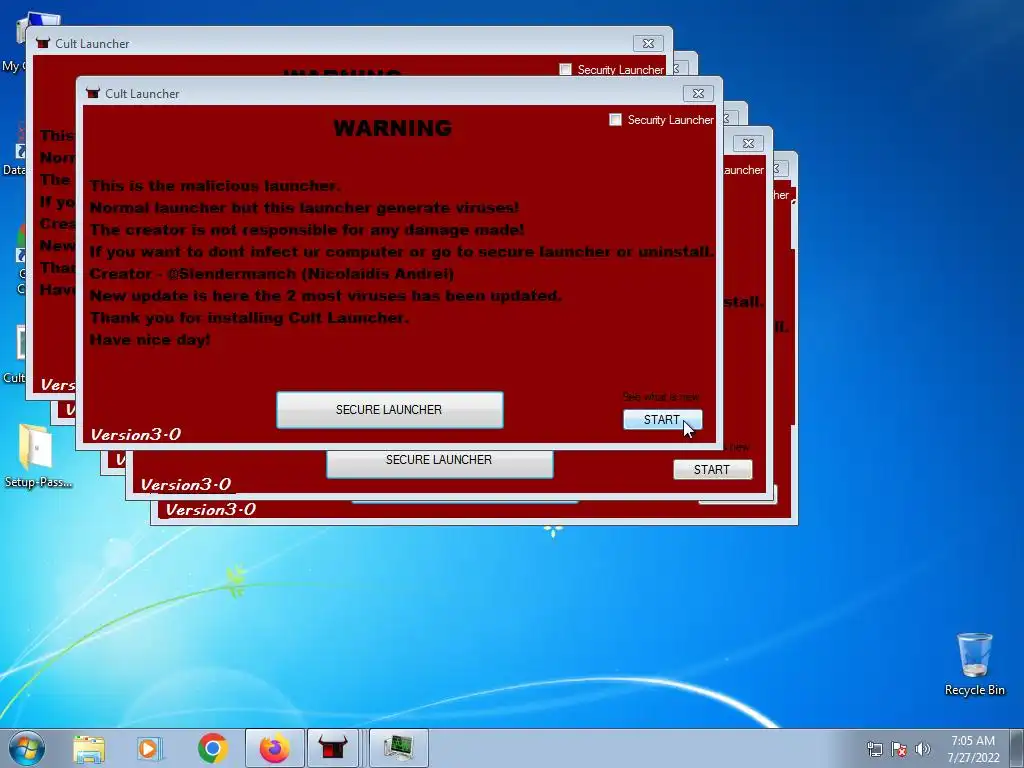This screenshot has height=768, width=1024.
Task: Click SECURE LAUNCHER in the window behind the front one
Action: (x=440, y=463)
